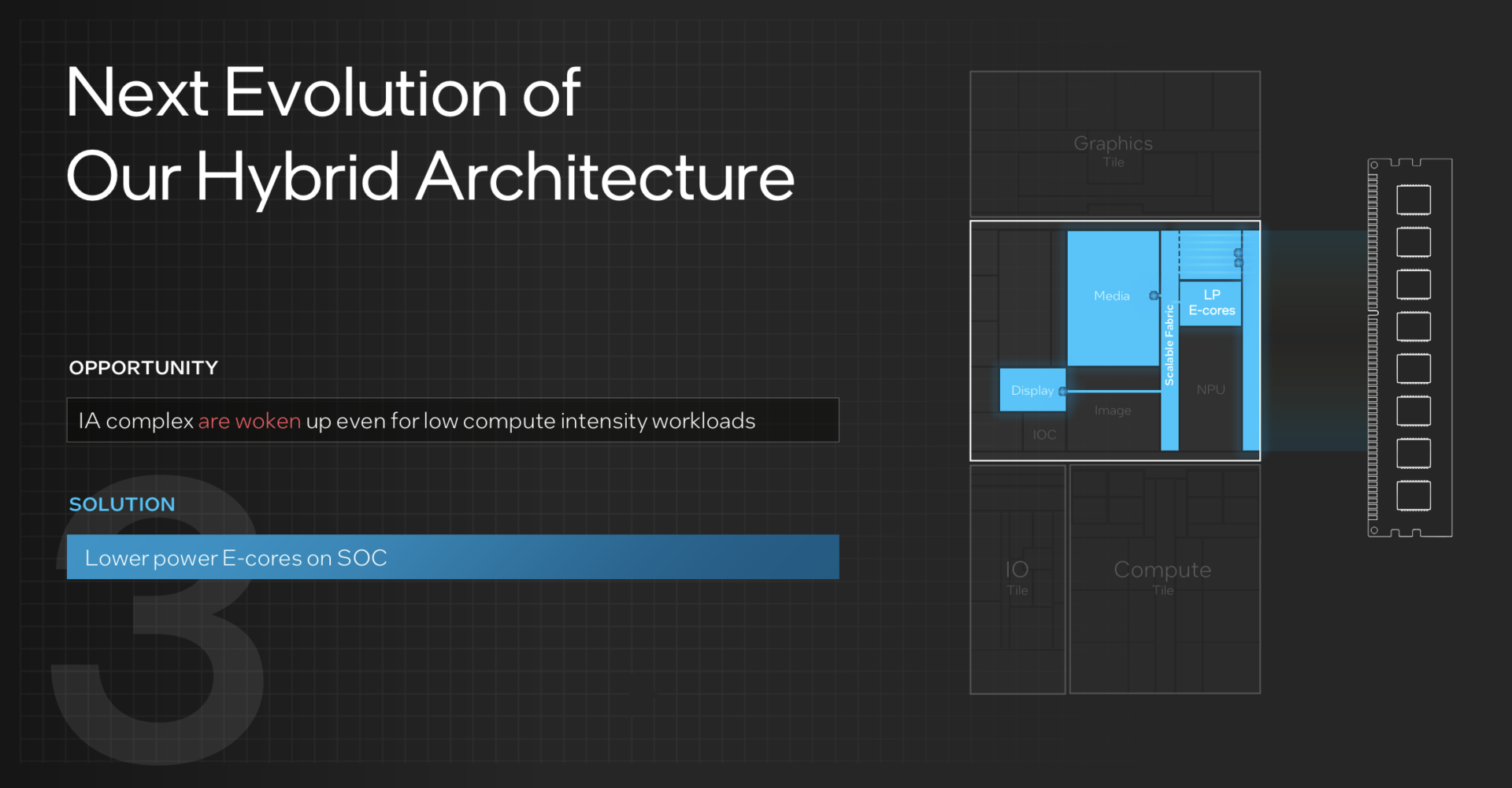Select the Media block in SOC tile
The image size is (1512, 788).
(x=1113, y=298)
